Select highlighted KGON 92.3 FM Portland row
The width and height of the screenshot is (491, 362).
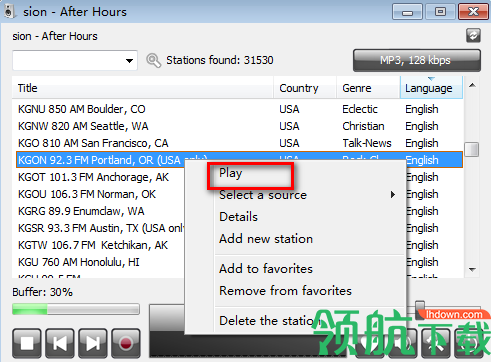[x=239, y=160]
